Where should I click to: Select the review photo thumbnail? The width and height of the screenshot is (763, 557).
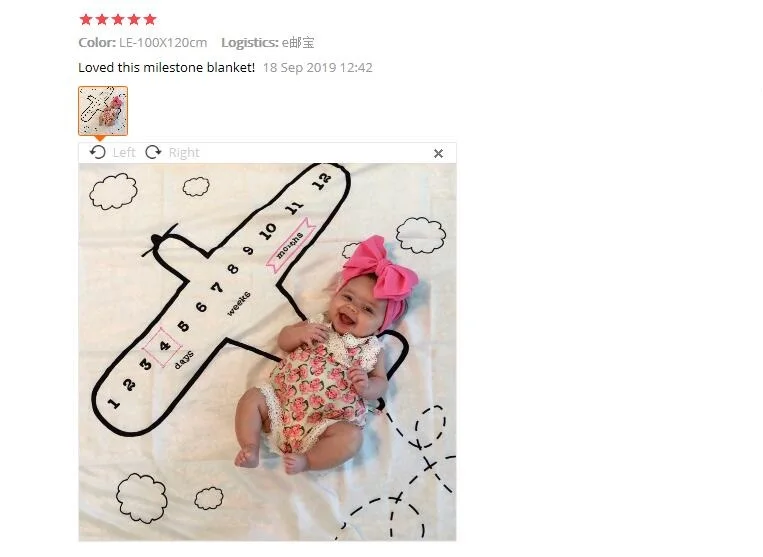(103, 110)
